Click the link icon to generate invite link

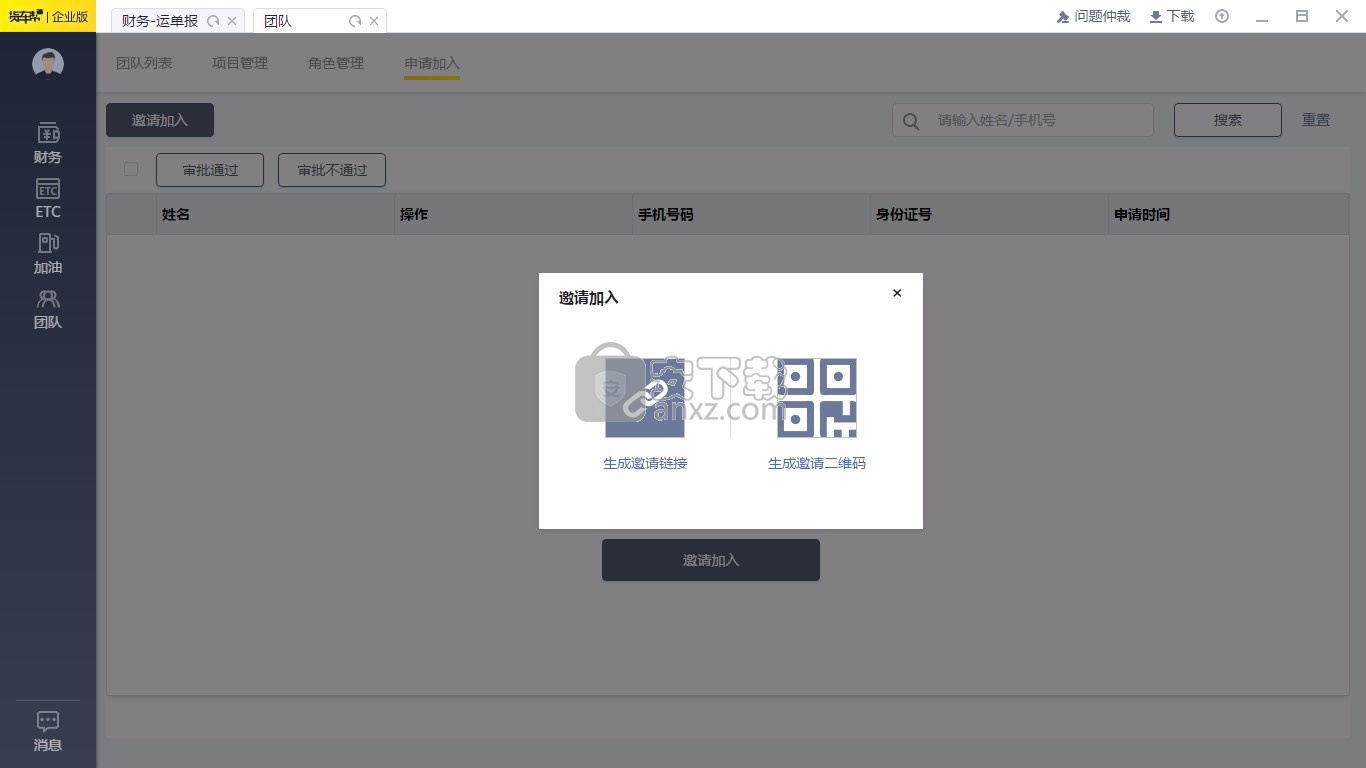tap(645, 398)
